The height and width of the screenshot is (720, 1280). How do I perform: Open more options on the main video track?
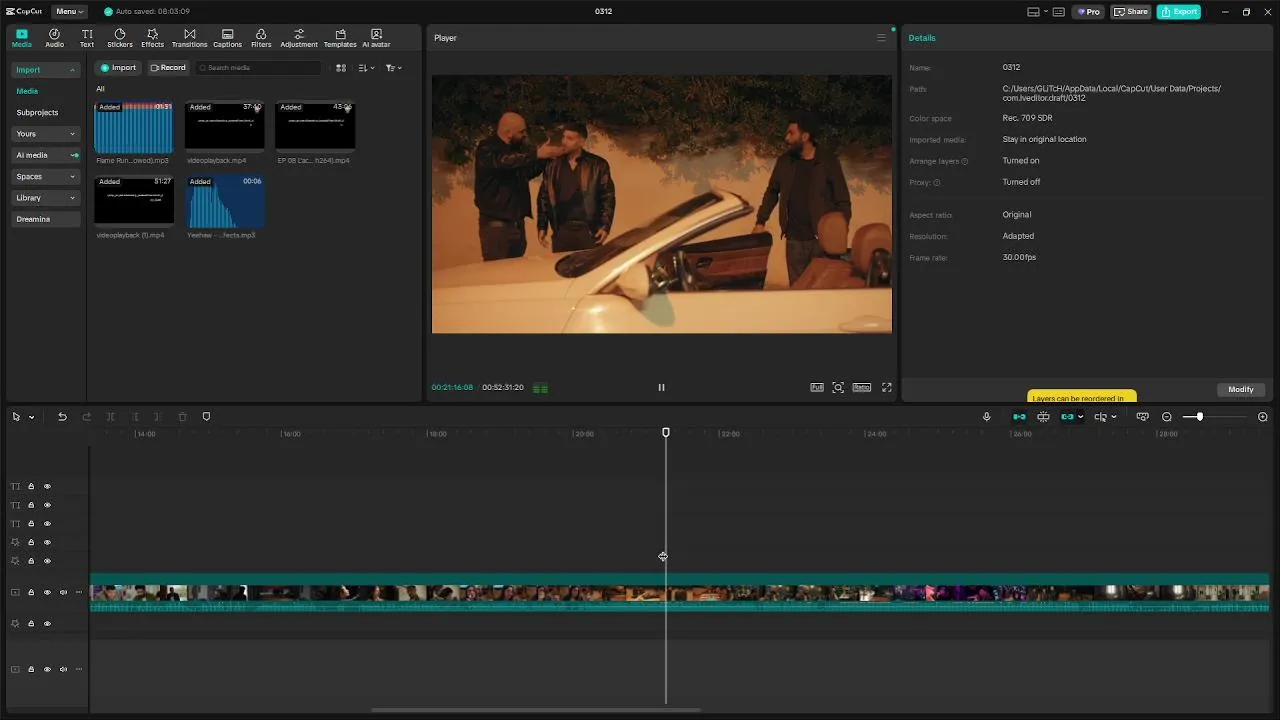pyautogui.click(x=79, y=592)
